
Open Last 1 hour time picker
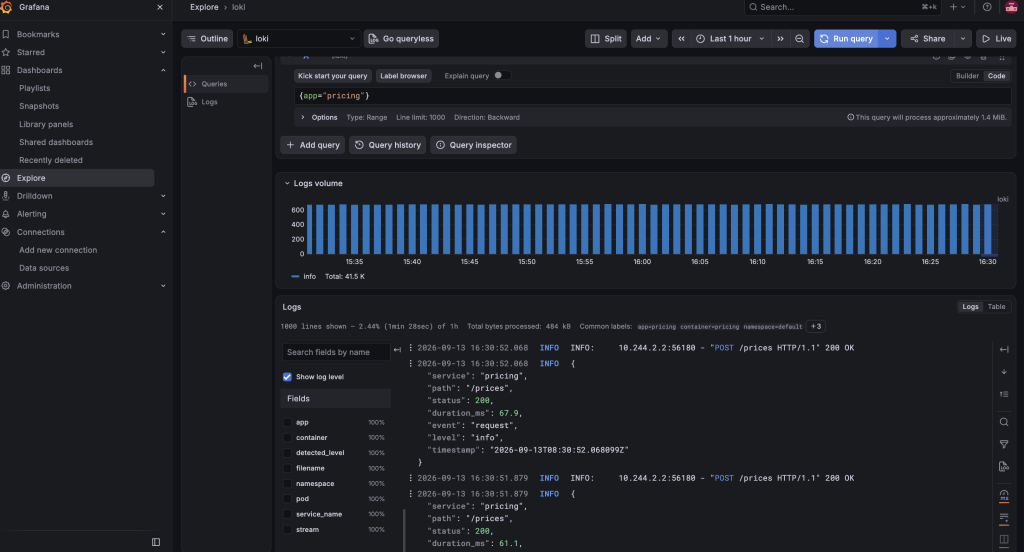730,39
